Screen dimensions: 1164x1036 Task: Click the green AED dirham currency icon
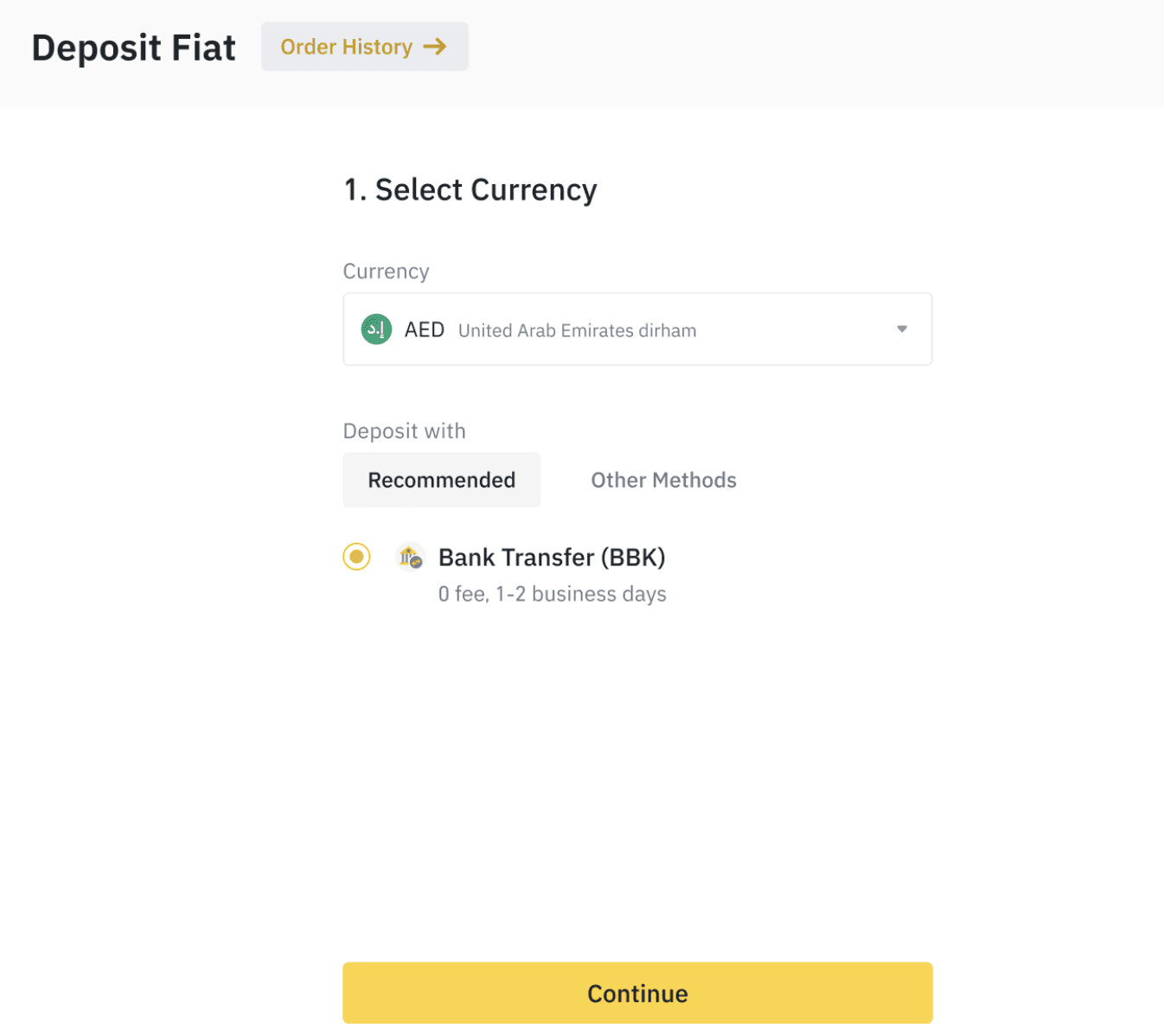tap(376, 329)
